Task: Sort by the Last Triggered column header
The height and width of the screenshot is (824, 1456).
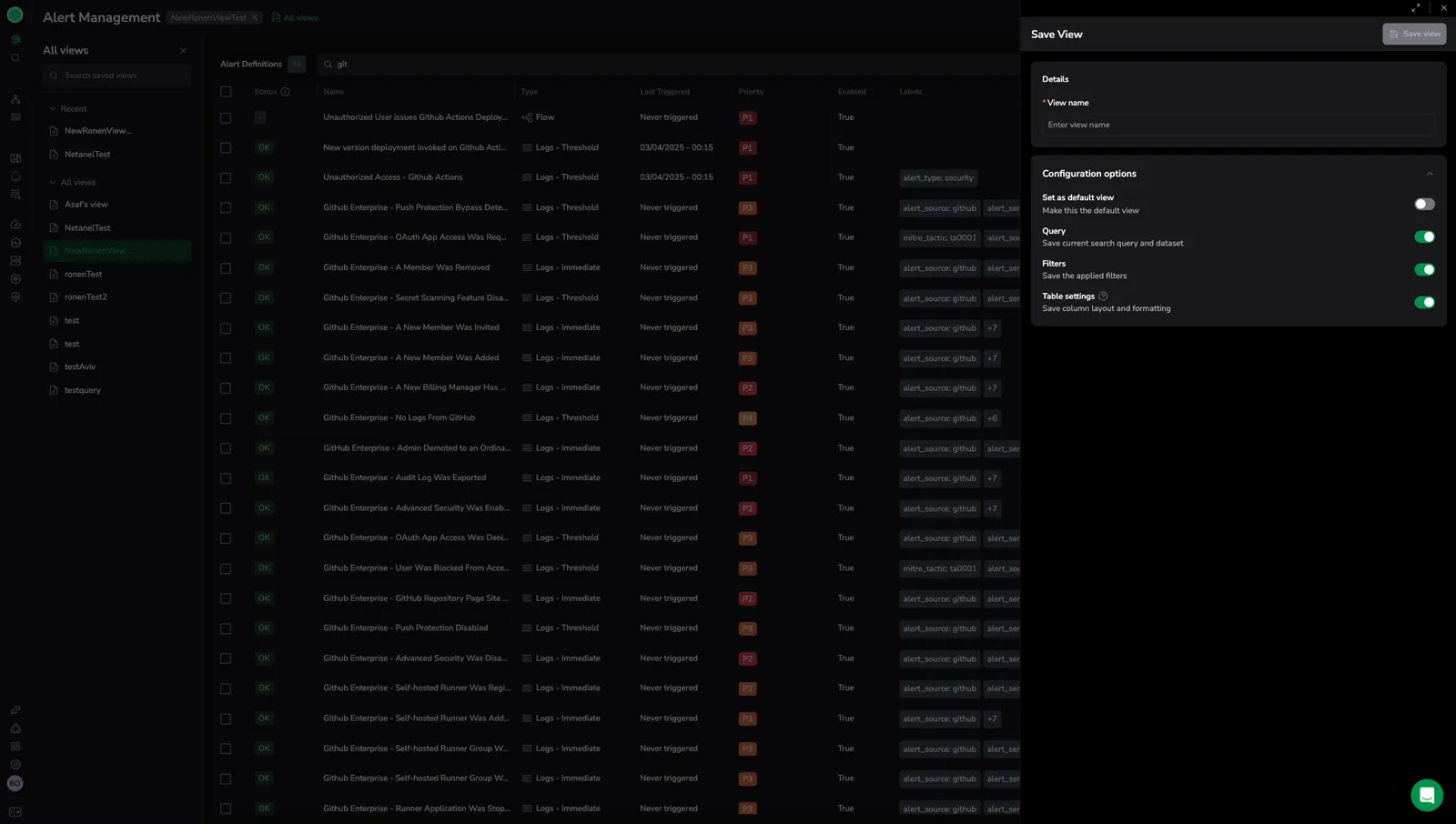Action: [664, 92]
